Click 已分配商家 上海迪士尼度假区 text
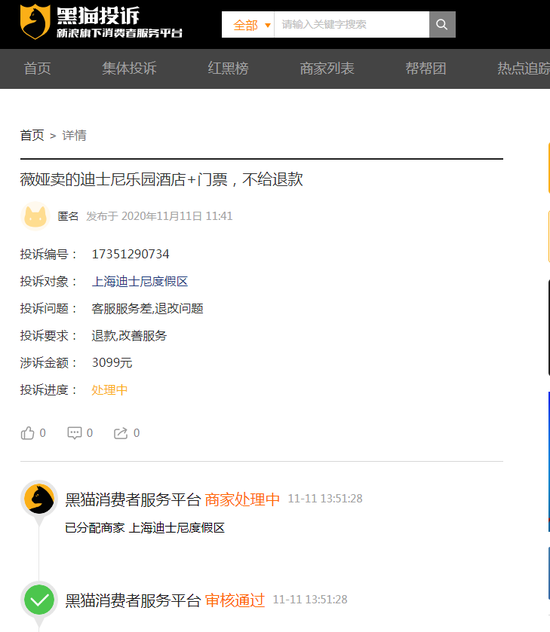550x632 pixels. pyautogui.click(x=145, y=528)
